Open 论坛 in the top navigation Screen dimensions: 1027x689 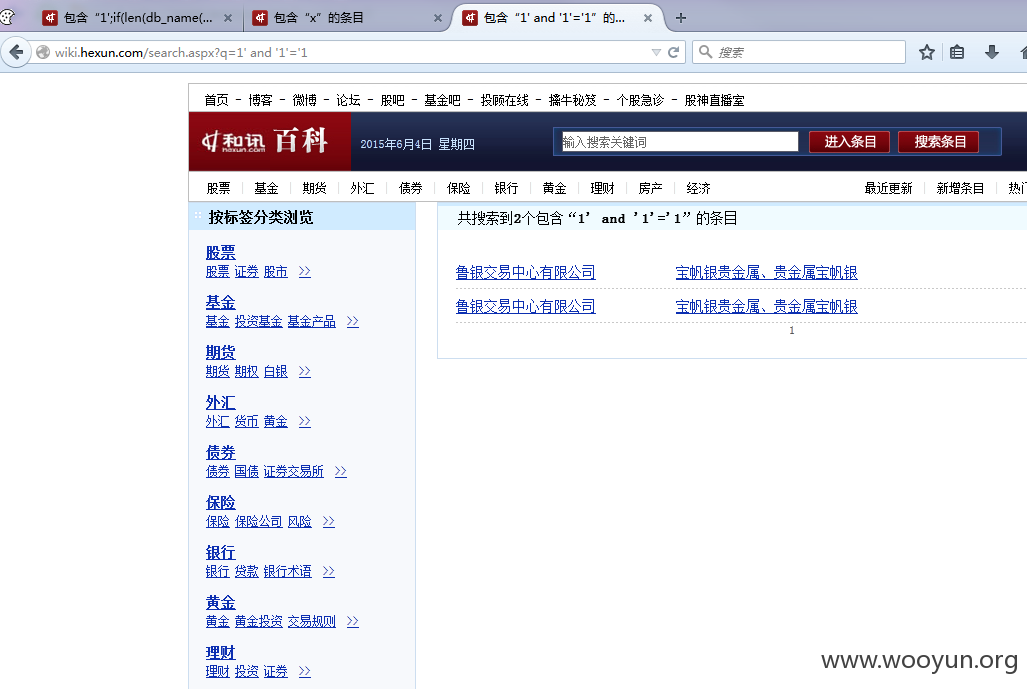(348, 100)
